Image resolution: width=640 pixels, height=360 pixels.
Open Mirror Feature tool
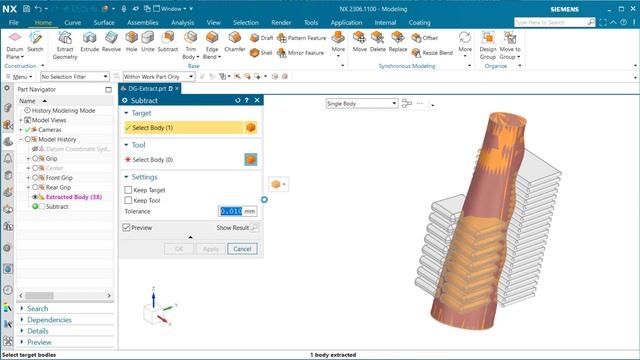click(300, 53)
